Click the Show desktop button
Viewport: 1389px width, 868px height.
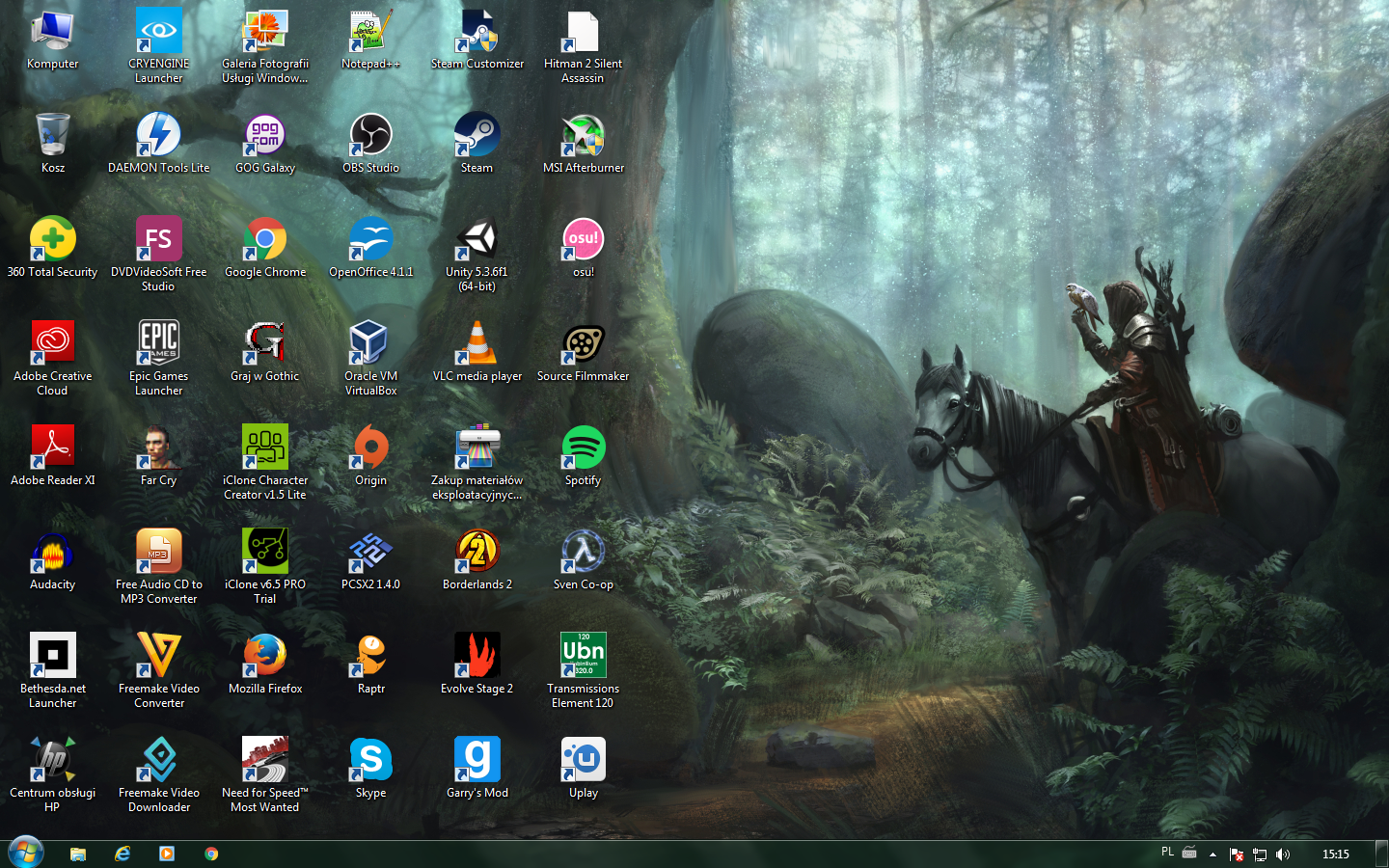click(1381, 854)
